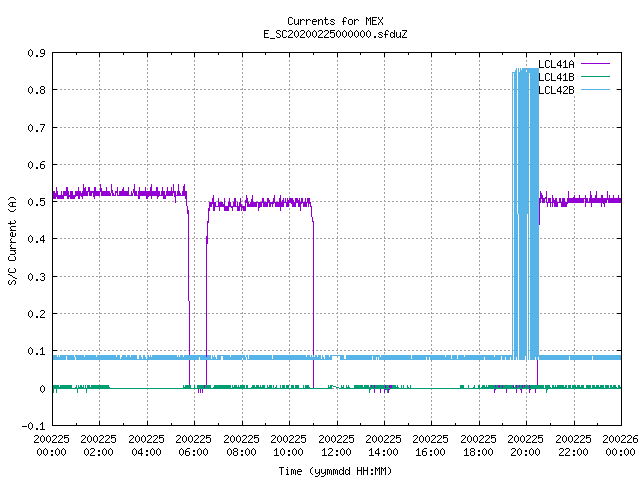Click the blue LCL42B legend line sample
The height and width of the screenshot is (480, 640).
tap(595, 89)
